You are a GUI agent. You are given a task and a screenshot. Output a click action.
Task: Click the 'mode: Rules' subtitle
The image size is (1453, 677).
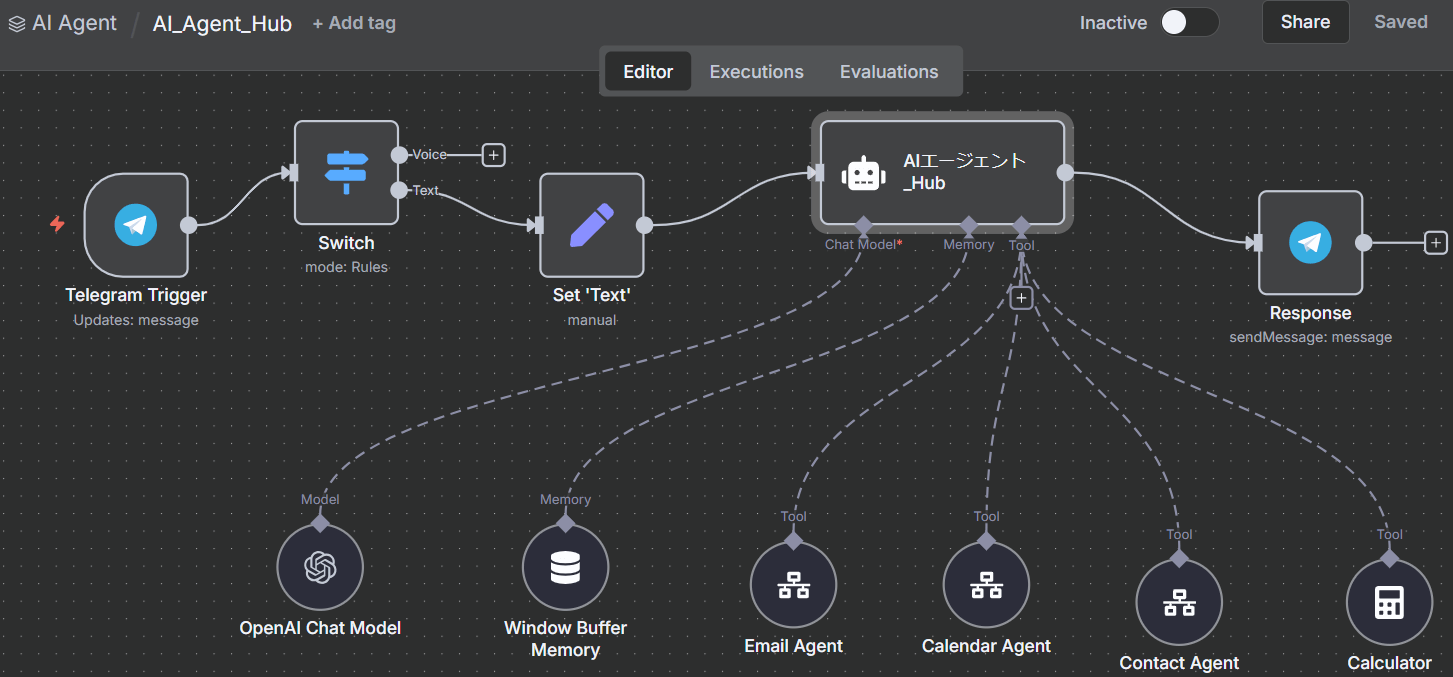point(346,267)
